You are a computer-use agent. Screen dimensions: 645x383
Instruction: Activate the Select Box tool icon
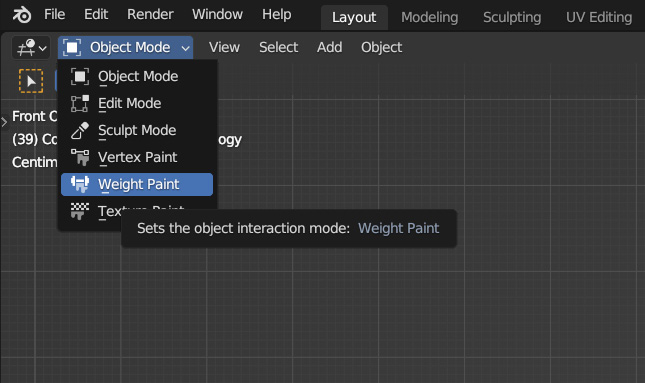tap(31, 81)
